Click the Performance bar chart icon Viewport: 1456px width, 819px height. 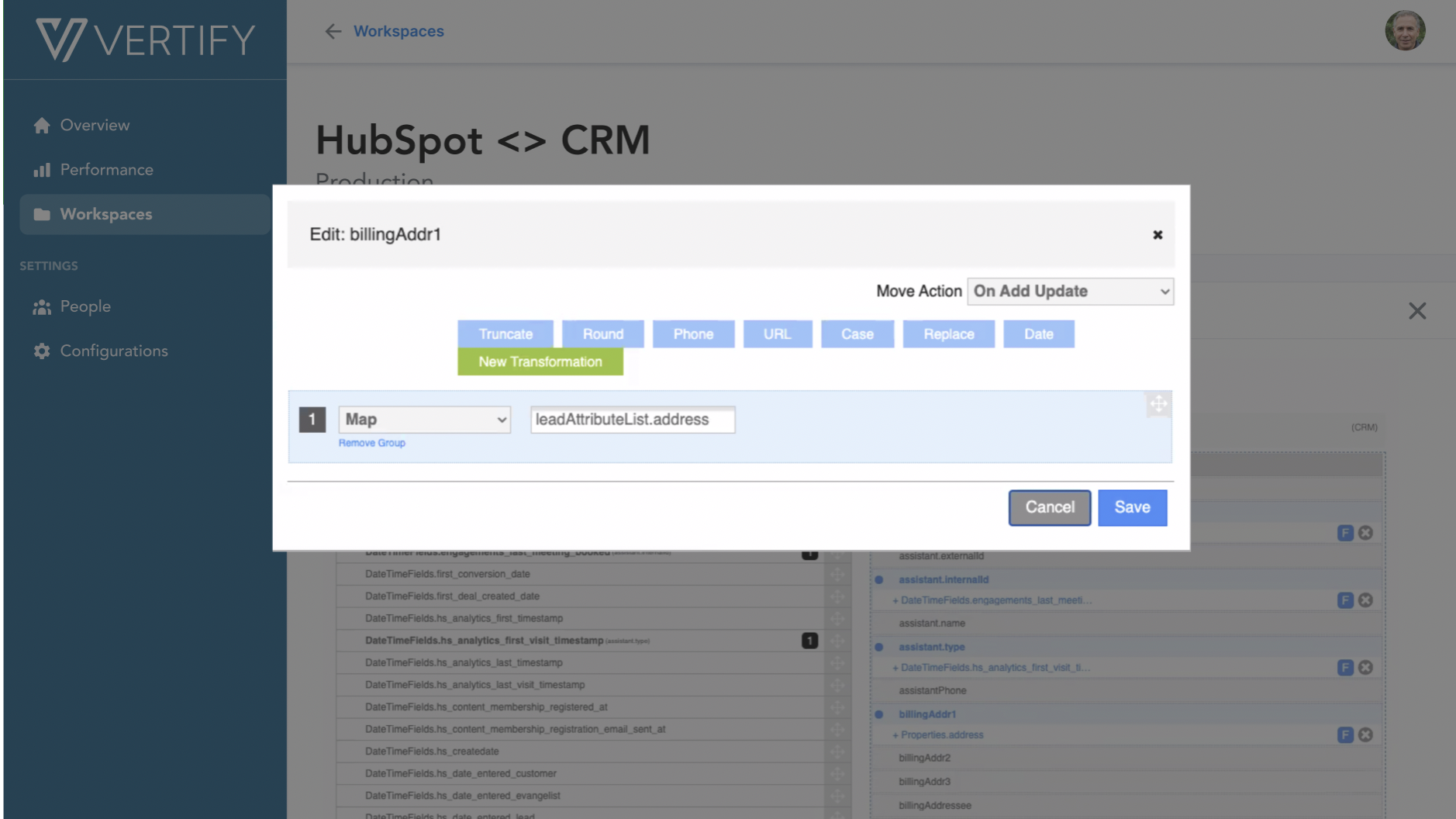tap(42, 170)
